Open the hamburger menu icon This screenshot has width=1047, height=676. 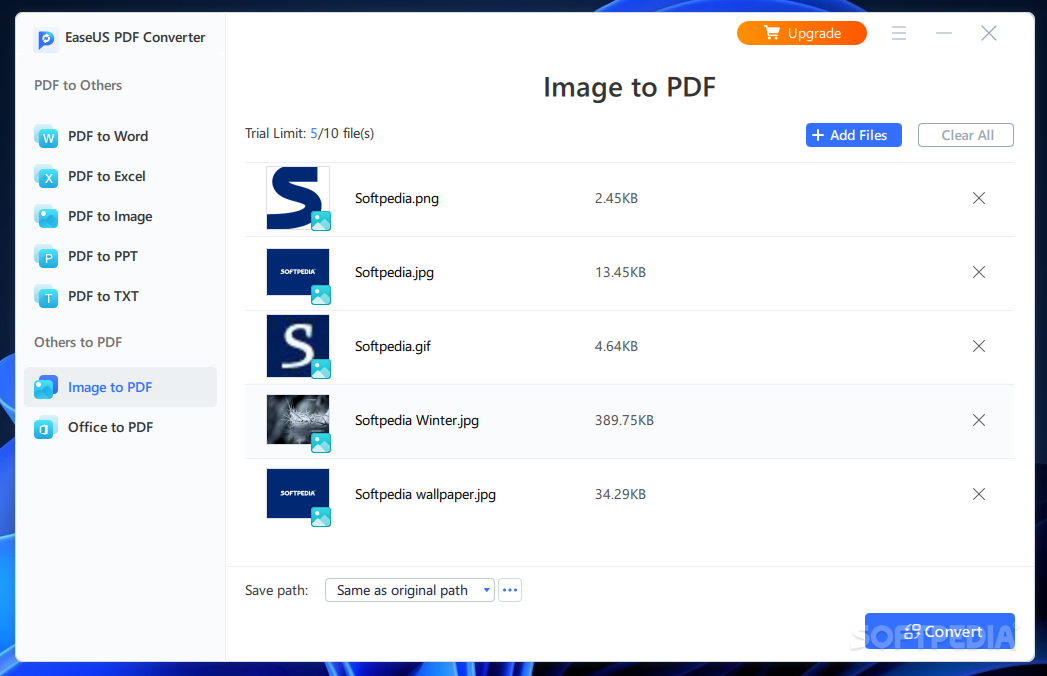(x=899, y=33)
